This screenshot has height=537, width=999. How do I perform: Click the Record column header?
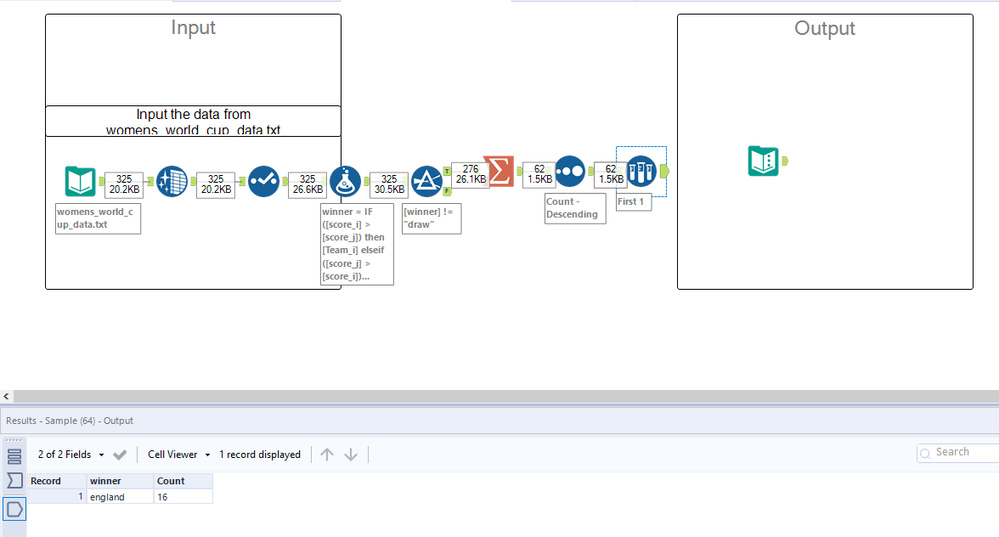click(x=57, y=481)
